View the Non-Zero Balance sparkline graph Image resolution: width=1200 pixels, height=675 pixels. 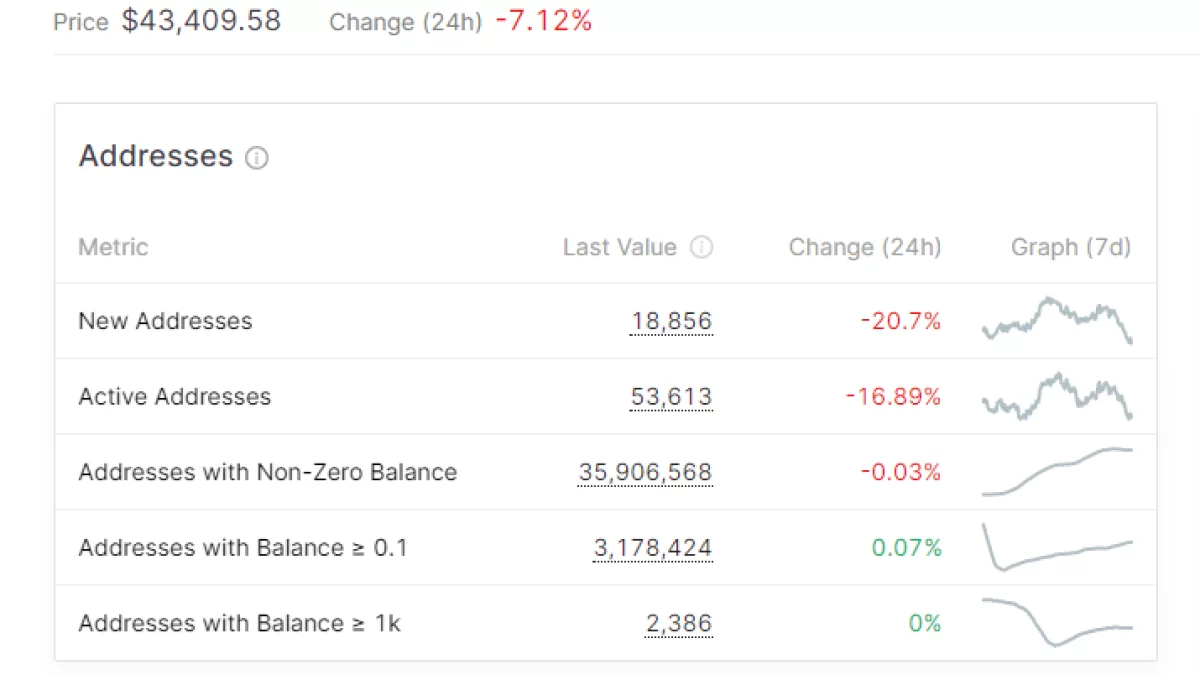click(1057, 472)
